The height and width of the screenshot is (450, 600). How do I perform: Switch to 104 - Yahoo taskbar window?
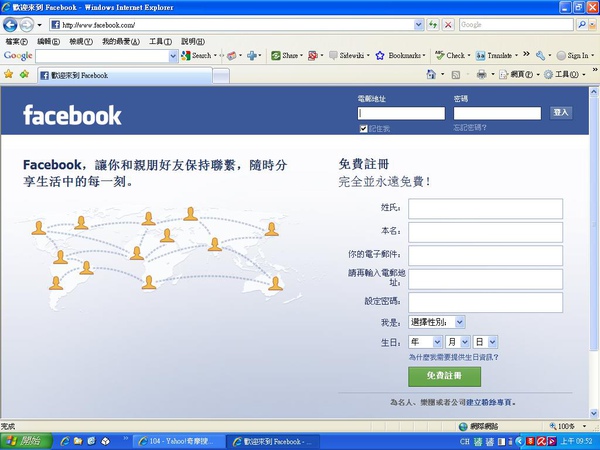178,441
